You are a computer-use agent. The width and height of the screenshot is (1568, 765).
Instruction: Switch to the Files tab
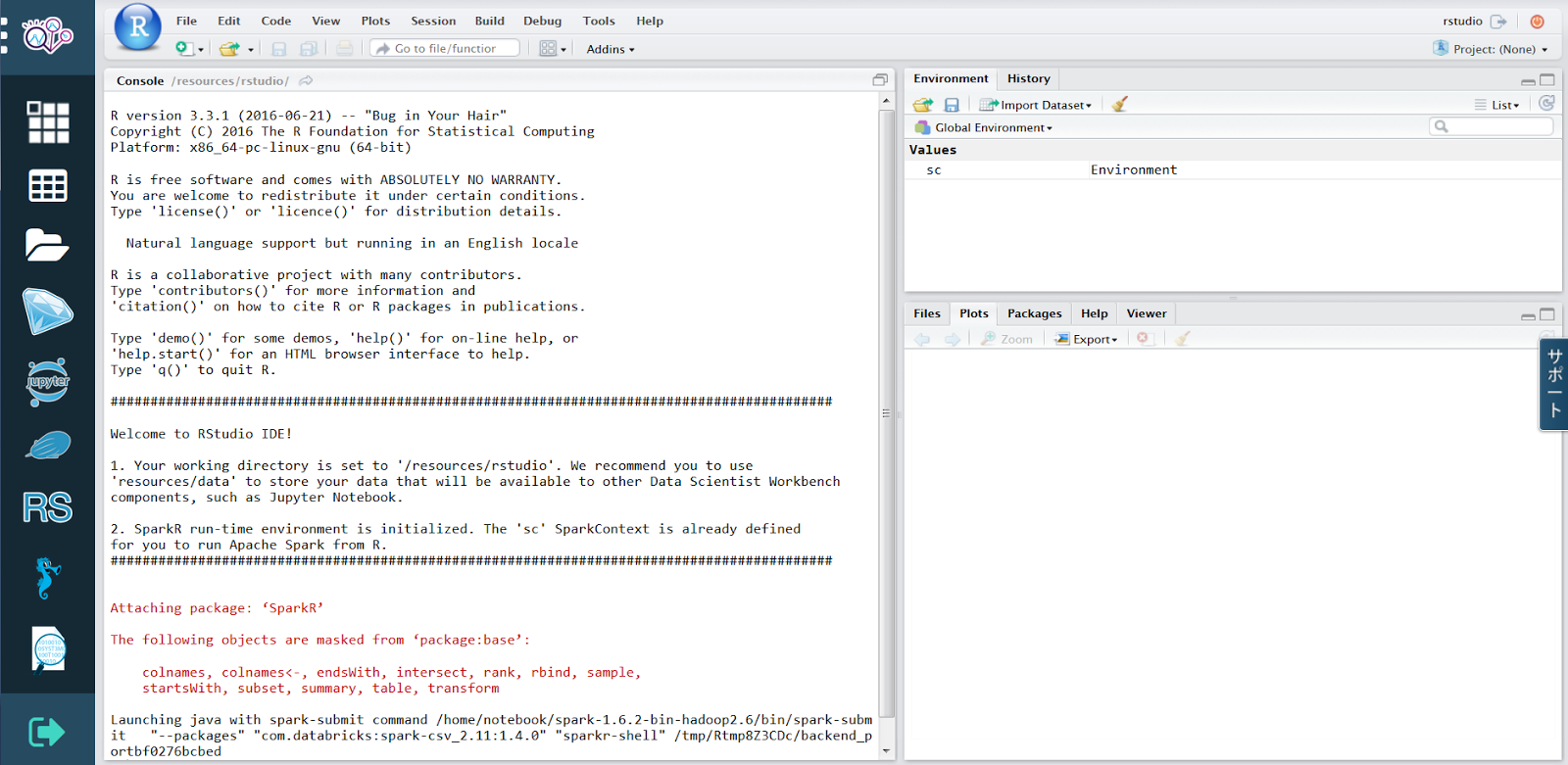coord(927,313)
